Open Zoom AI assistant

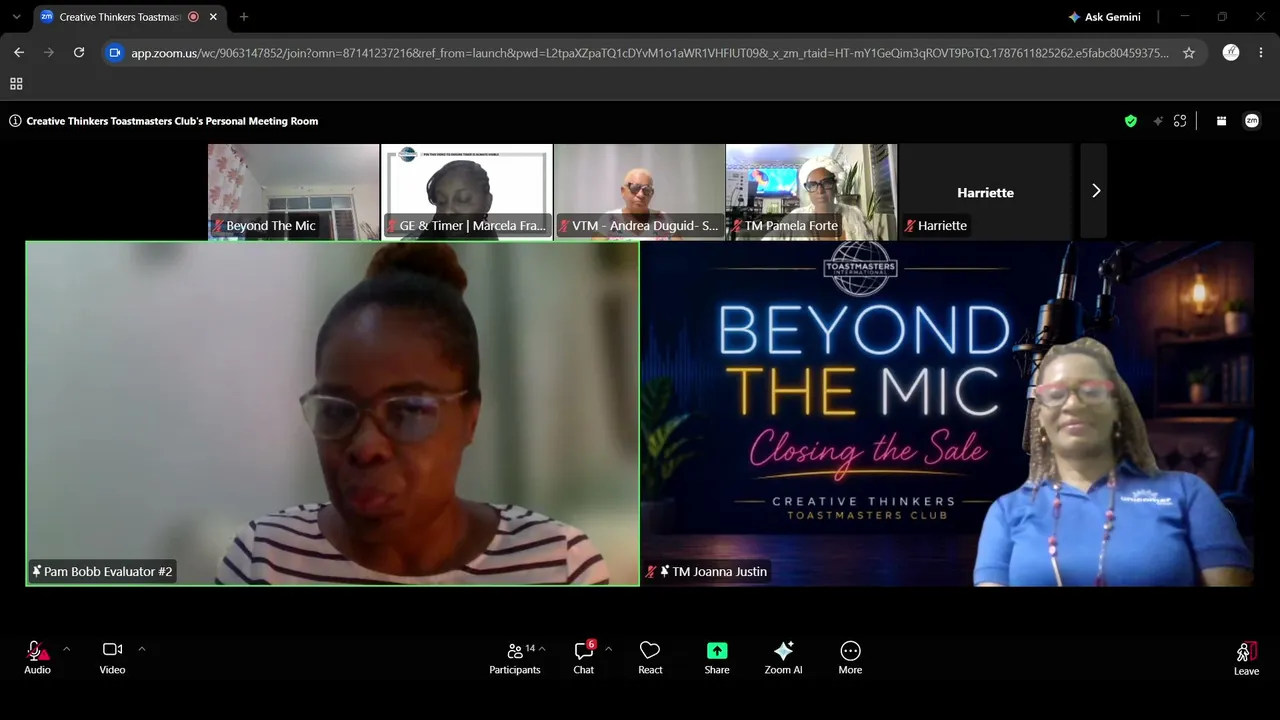point(783,657)
